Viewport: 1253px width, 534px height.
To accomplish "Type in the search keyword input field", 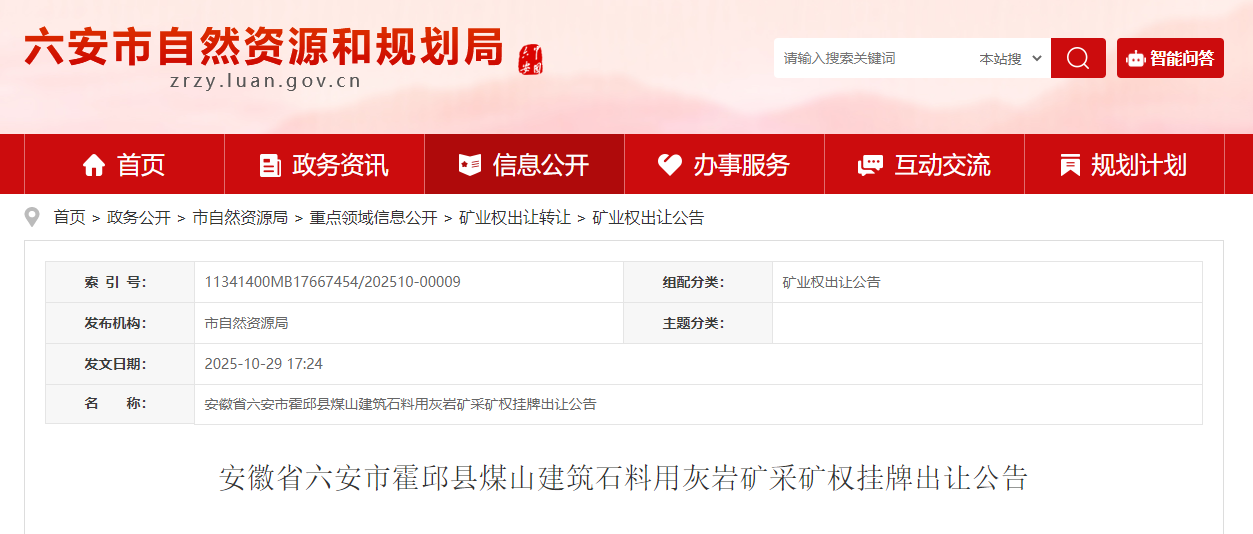I will (x=870, y=59).
